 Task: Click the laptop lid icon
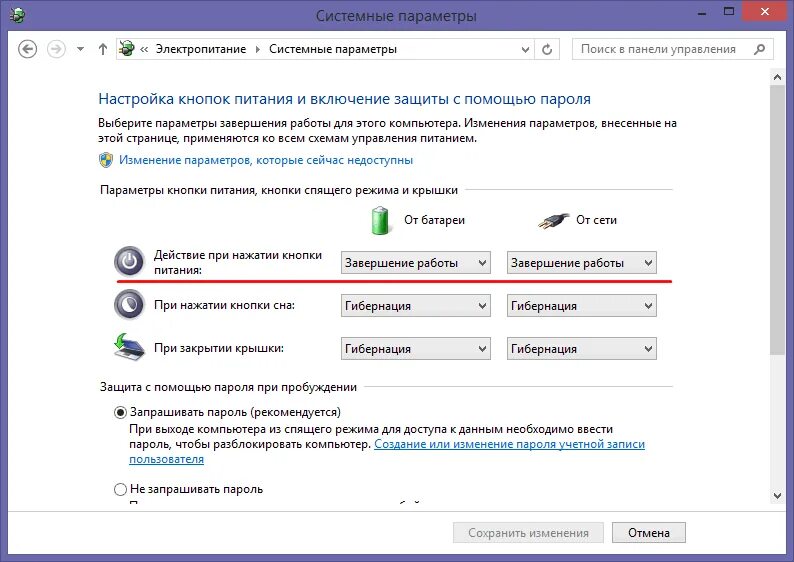click(x=129, y=347)
